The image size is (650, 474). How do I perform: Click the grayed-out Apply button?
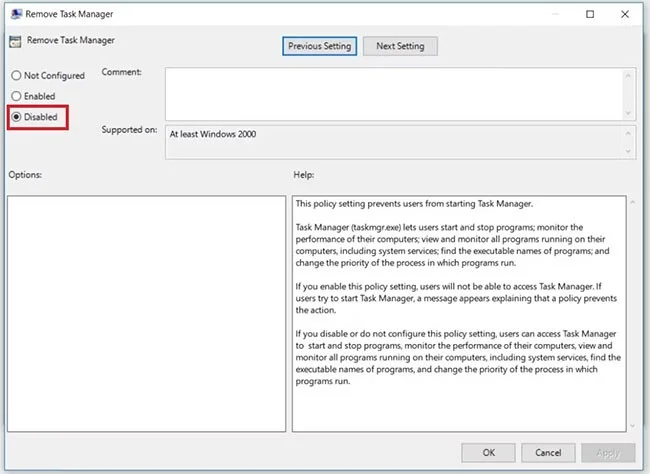tap(608, 452)
